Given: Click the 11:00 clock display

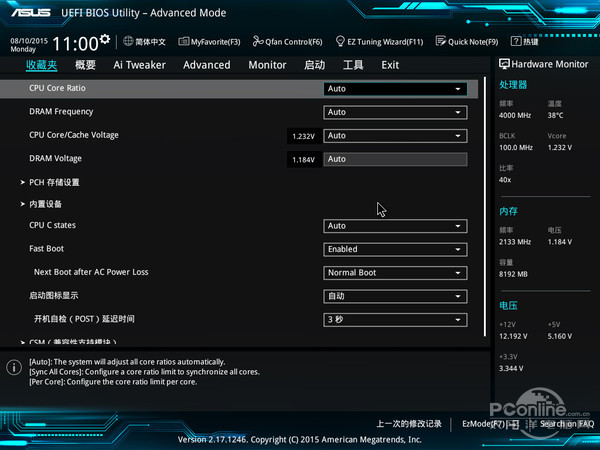Looking at the screenshot, I should pos(75,44).
